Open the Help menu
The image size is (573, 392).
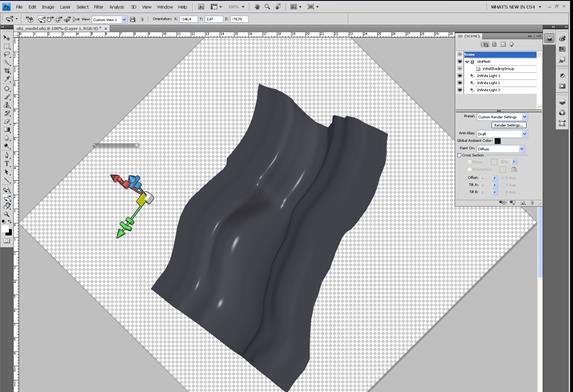click(x=182, y=7)
